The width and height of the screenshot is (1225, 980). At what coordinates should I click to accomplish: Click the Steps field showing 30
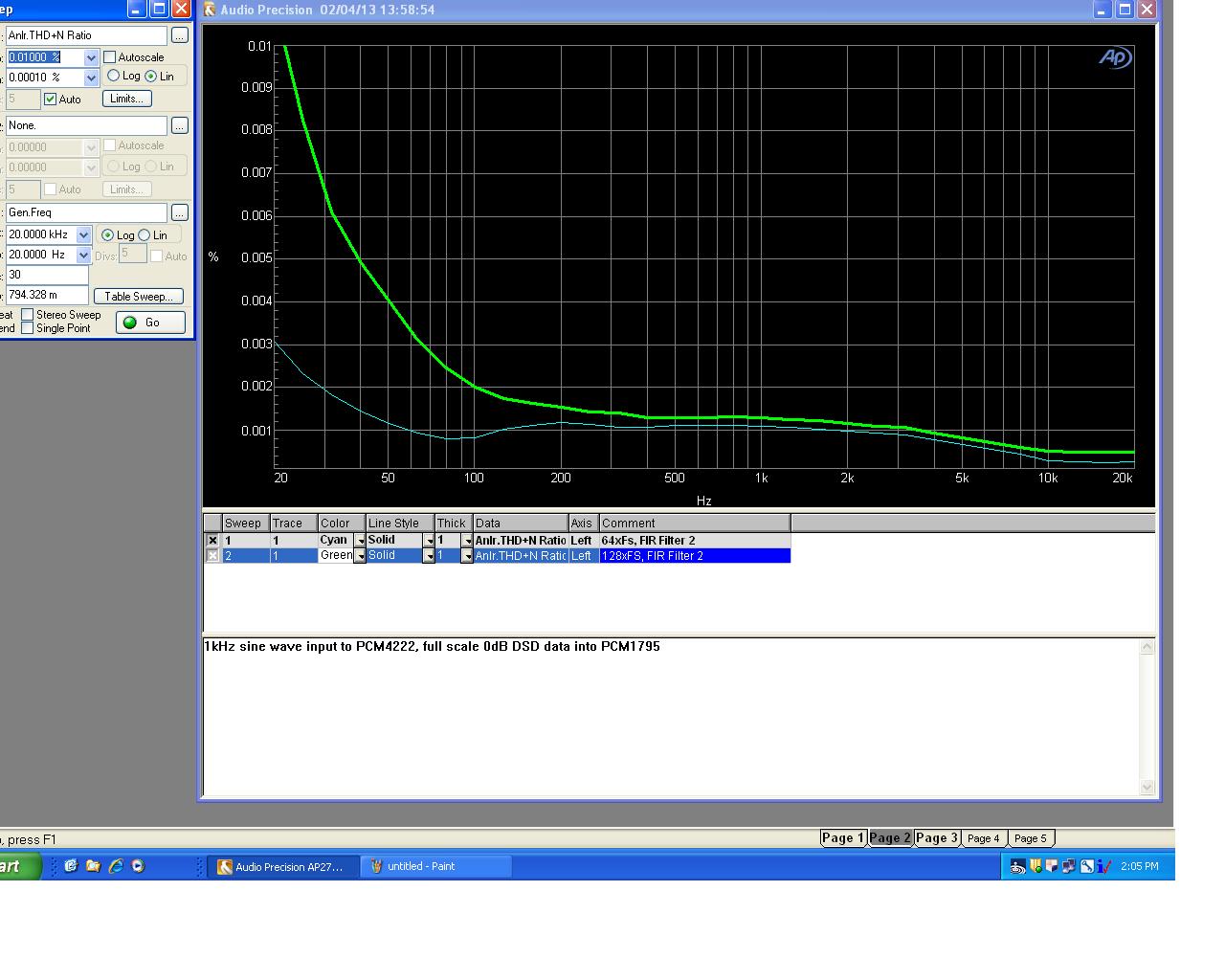pos(47,275)
